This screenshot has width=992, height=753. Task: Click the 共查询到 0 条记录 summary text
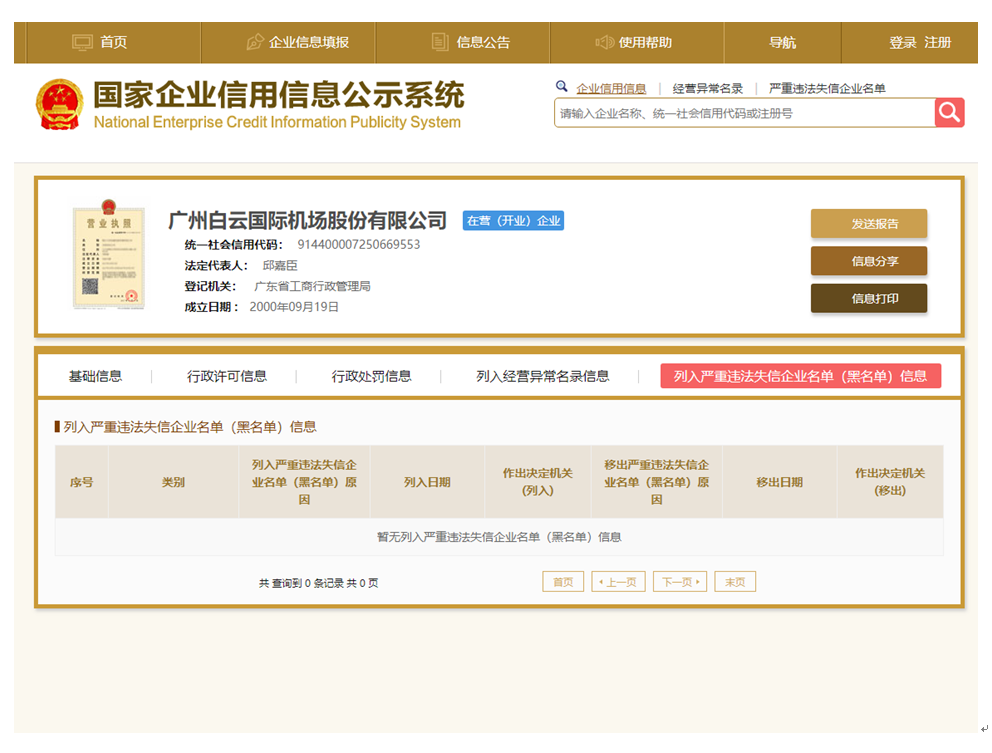(x=318, y=583)
